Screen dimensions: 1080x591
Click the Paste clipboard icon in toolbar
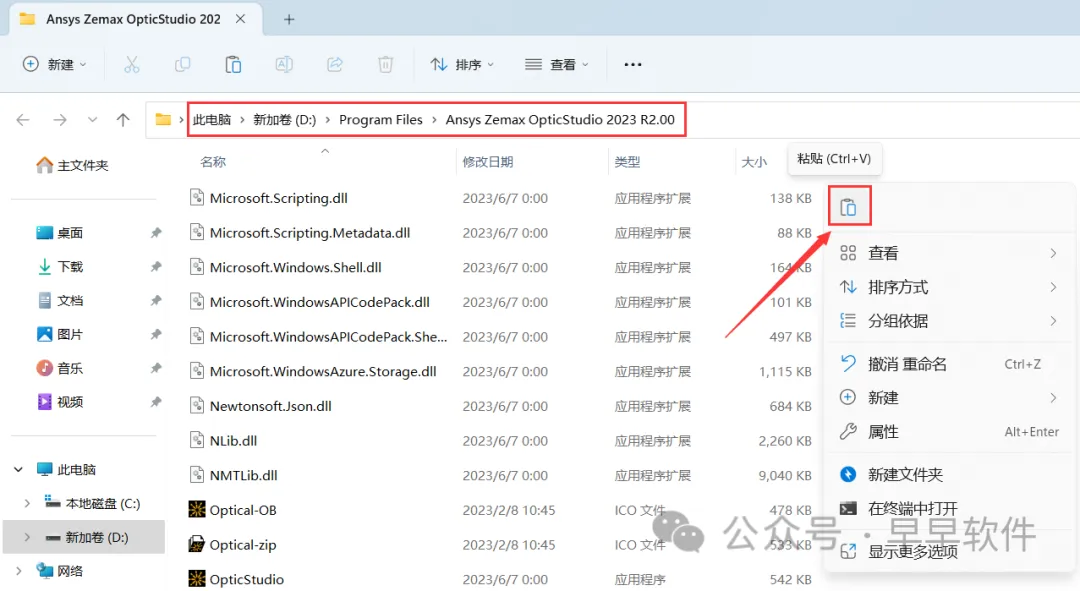pos(233,65)
